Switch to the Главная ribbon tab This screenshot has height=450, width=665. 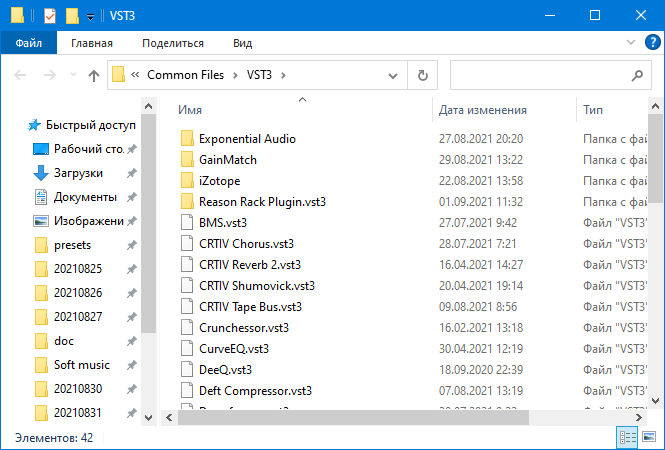92,43
